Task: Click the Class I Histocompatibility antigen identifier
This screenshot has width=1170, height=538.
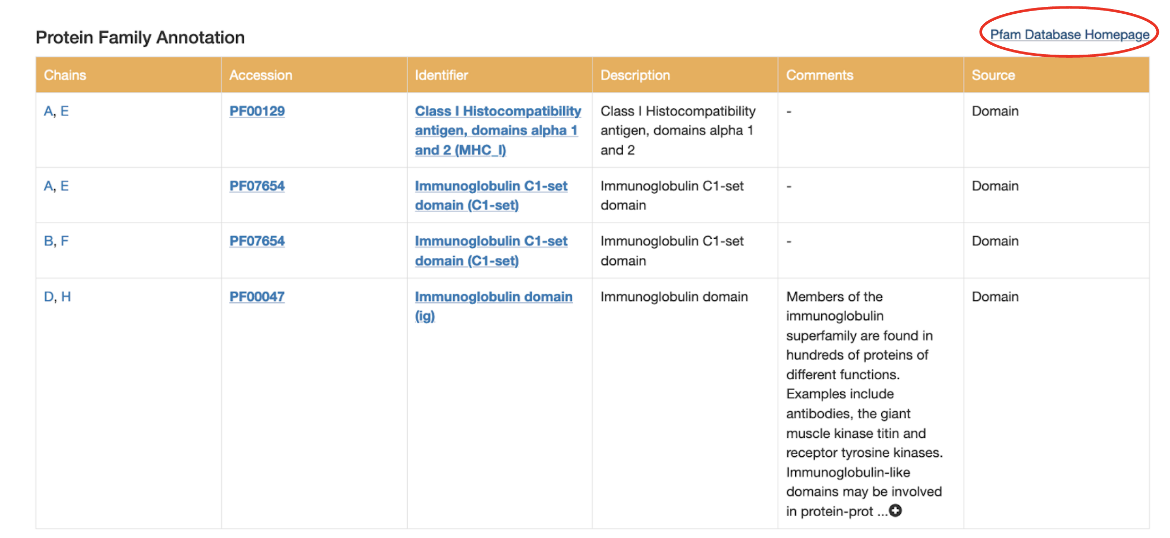Action: [497, 130]
